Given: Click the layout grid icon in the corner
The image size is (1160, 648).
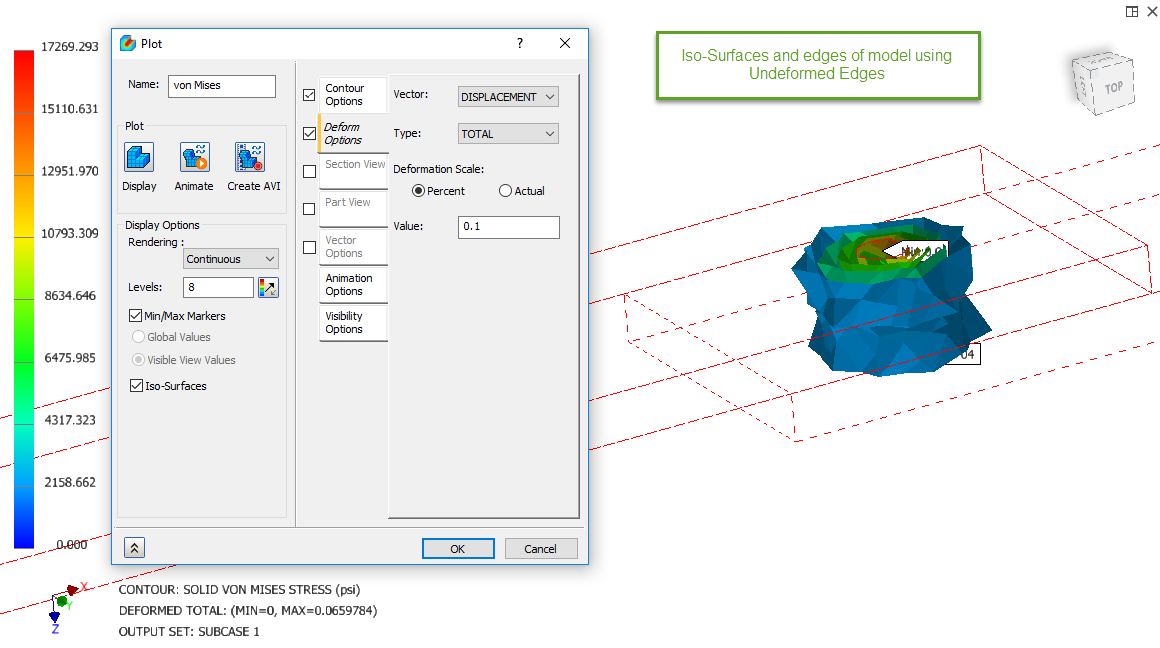Looking at the screenshot, I should tap(1131, 11).
